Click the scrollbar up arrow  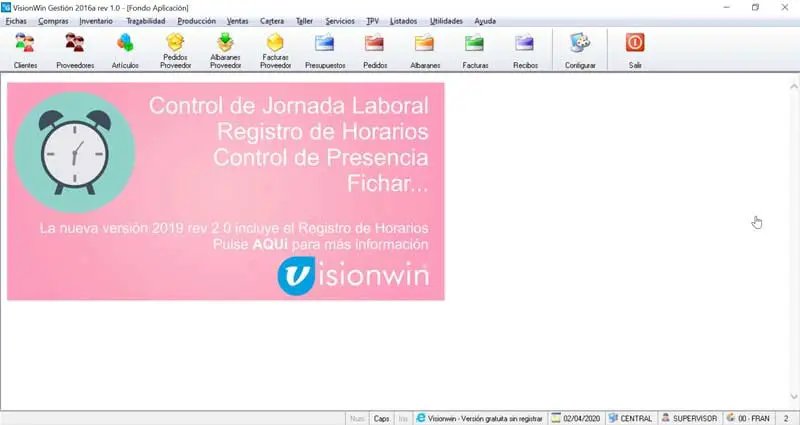tap(793, 87)
